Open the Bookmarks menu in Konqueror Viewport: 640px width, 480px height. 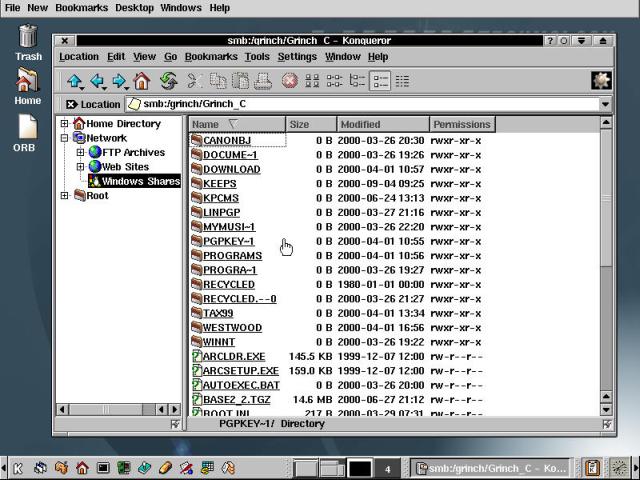(x=211, y=57)
